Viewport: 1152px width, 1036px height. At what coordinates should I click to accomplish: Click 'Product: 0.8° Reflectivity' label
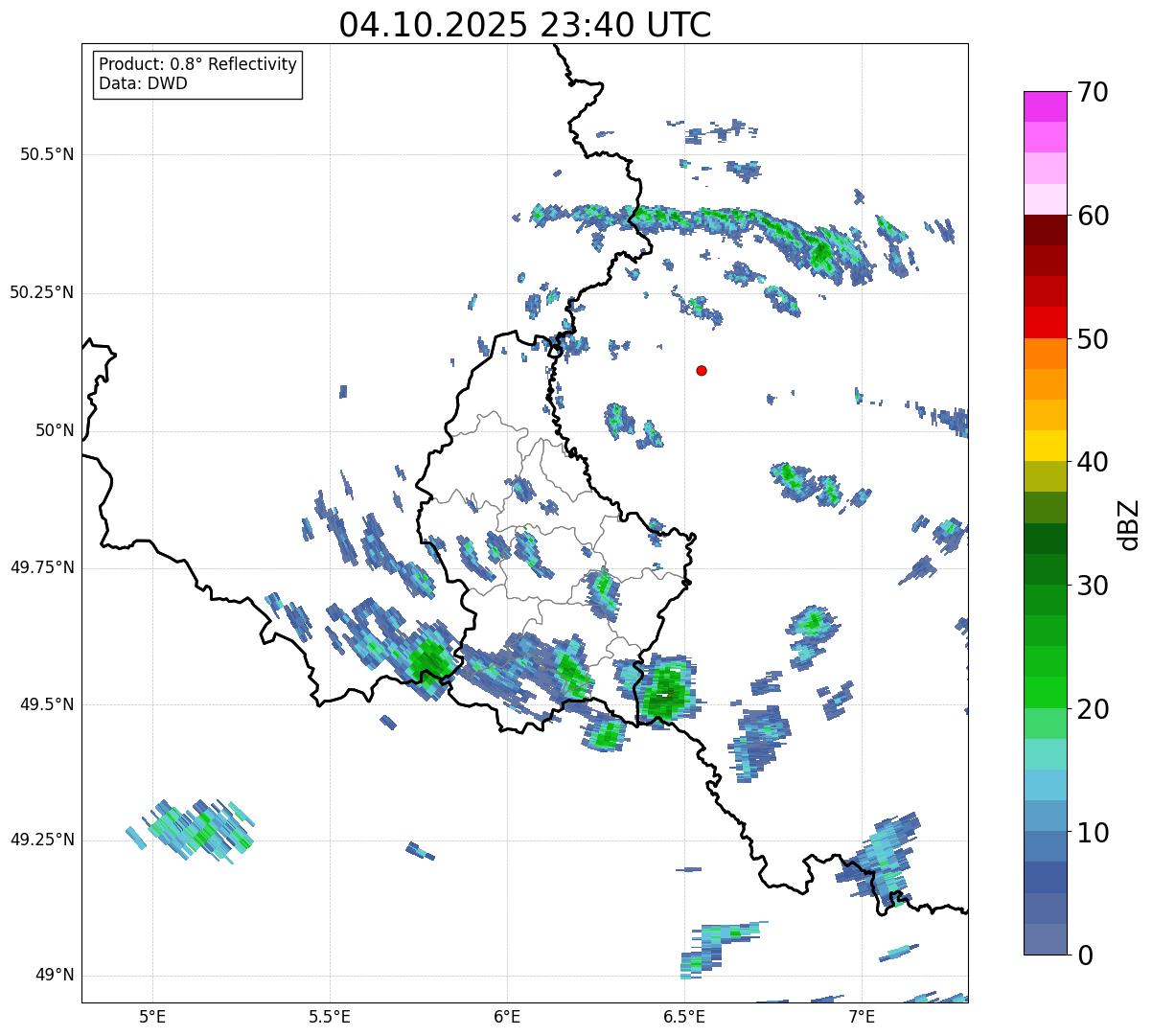[198, 64]
